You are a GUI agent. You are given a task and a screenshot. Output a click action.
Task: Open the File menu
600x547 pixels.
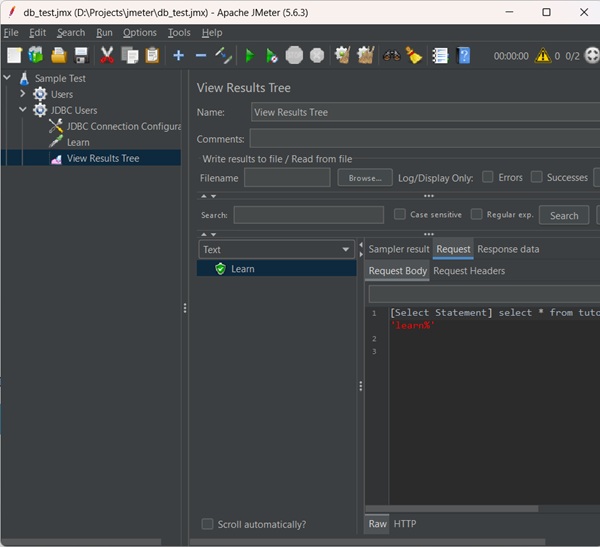(x=11, y=33)
